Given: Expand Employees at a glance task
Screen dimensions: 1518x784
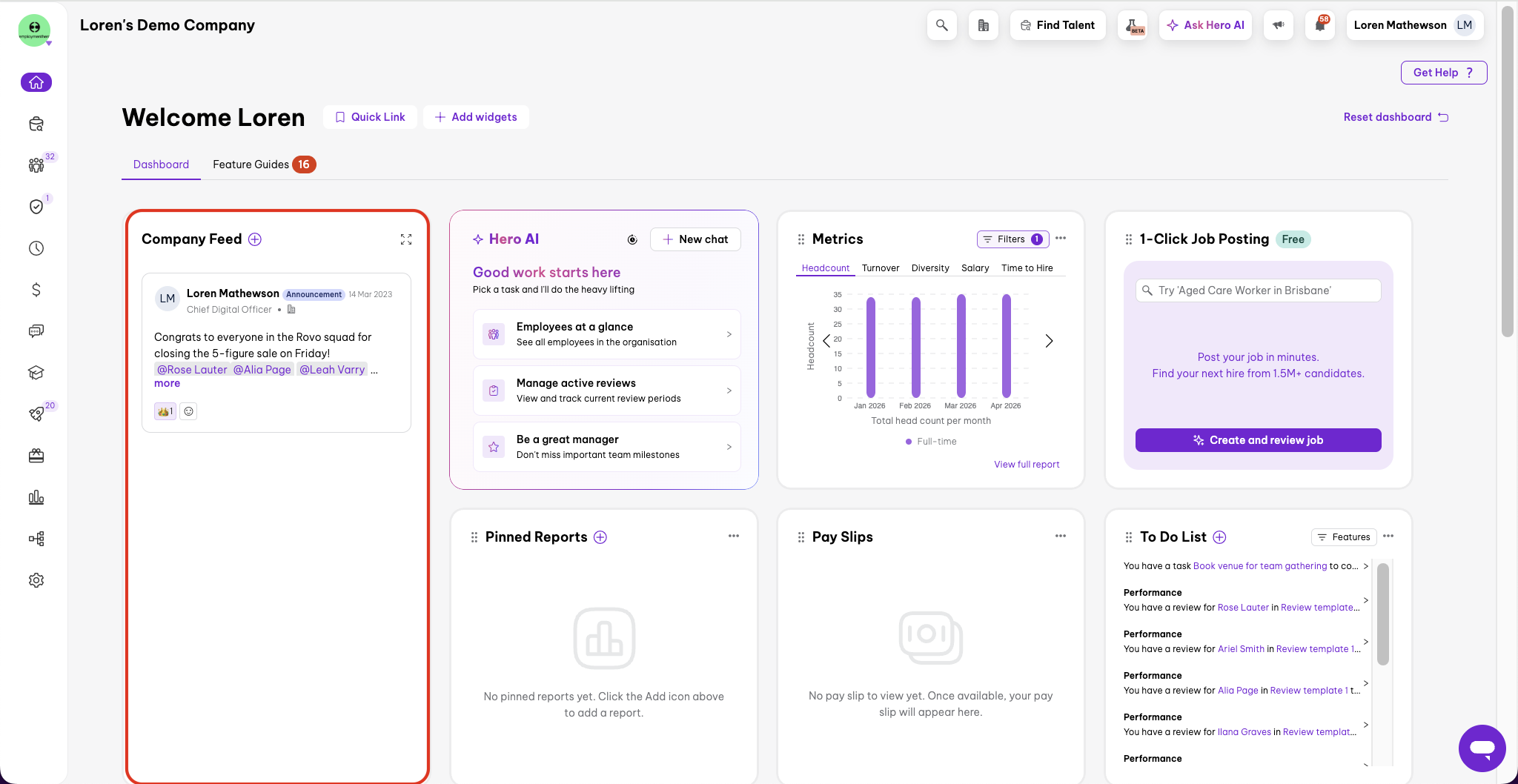Looking at the screenshot, I should click(x=606, y=334).
